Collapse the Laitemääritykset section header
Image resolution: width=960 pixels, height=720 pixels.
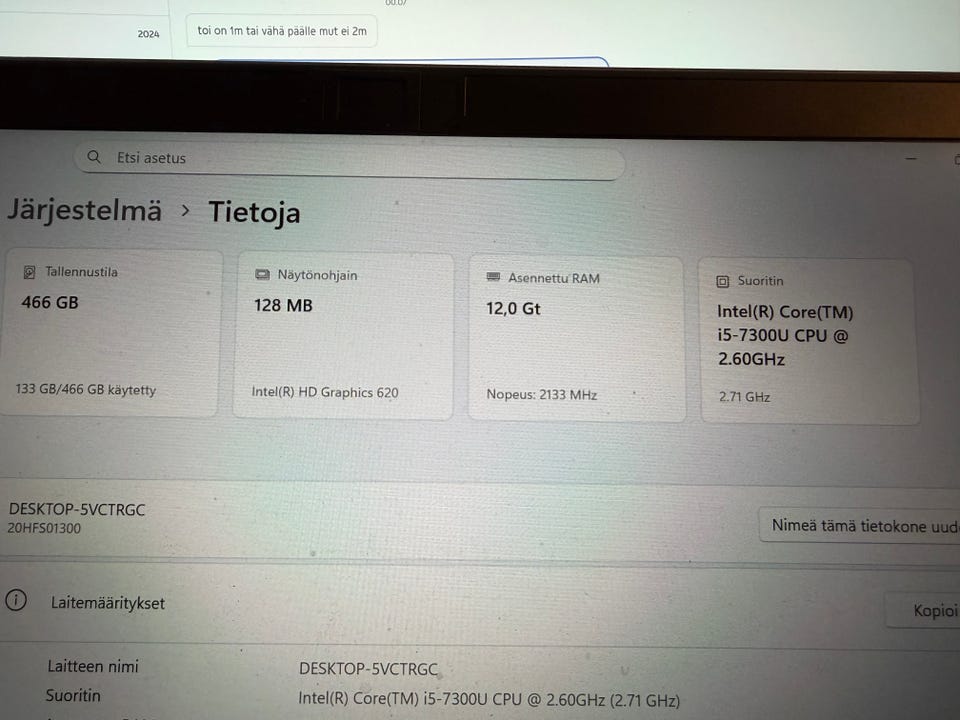click(480, 603)
